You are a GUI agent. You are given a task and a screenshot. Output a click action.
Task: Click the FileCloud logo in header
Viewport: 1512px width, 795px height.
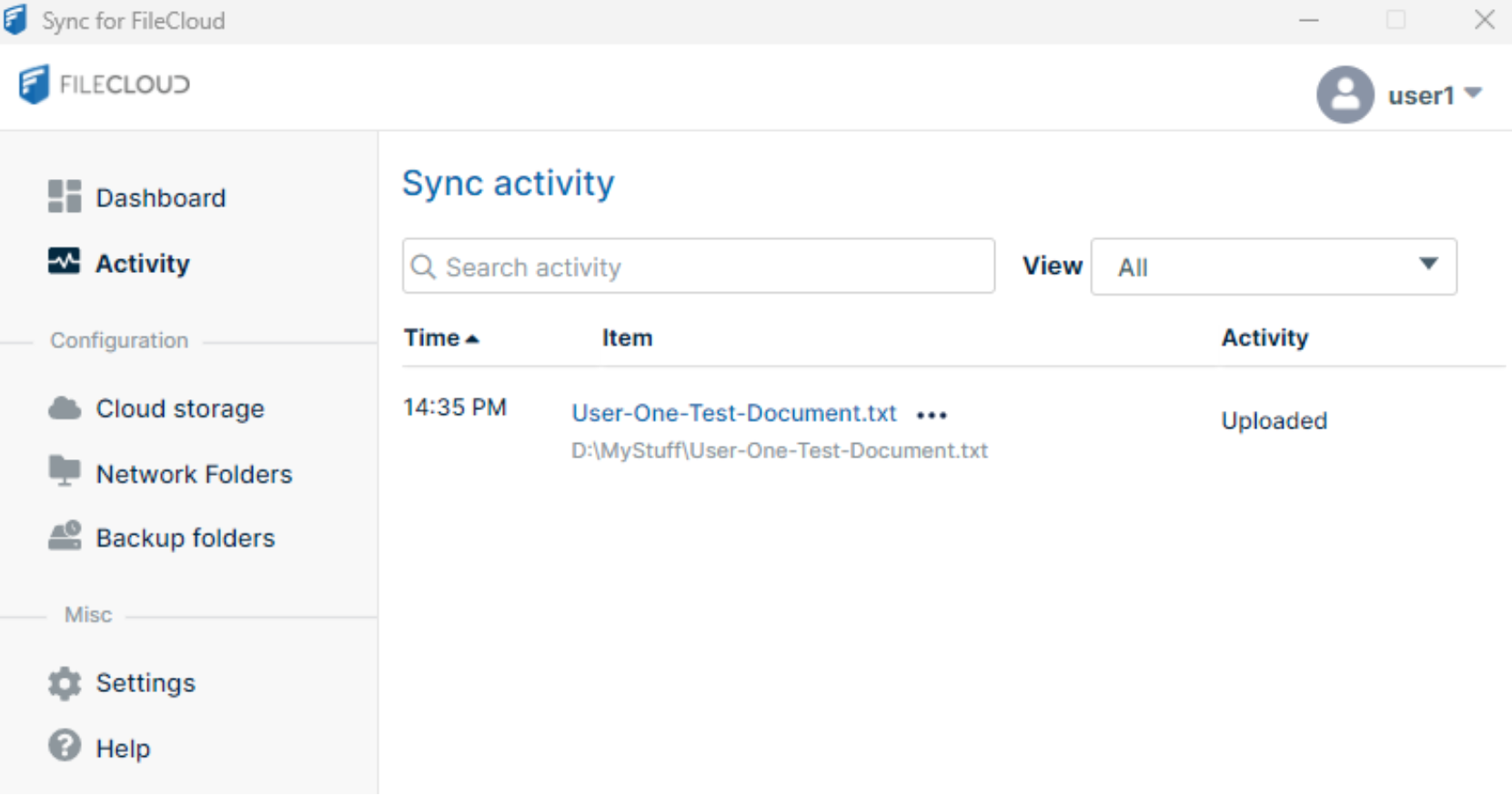point(104,85)
